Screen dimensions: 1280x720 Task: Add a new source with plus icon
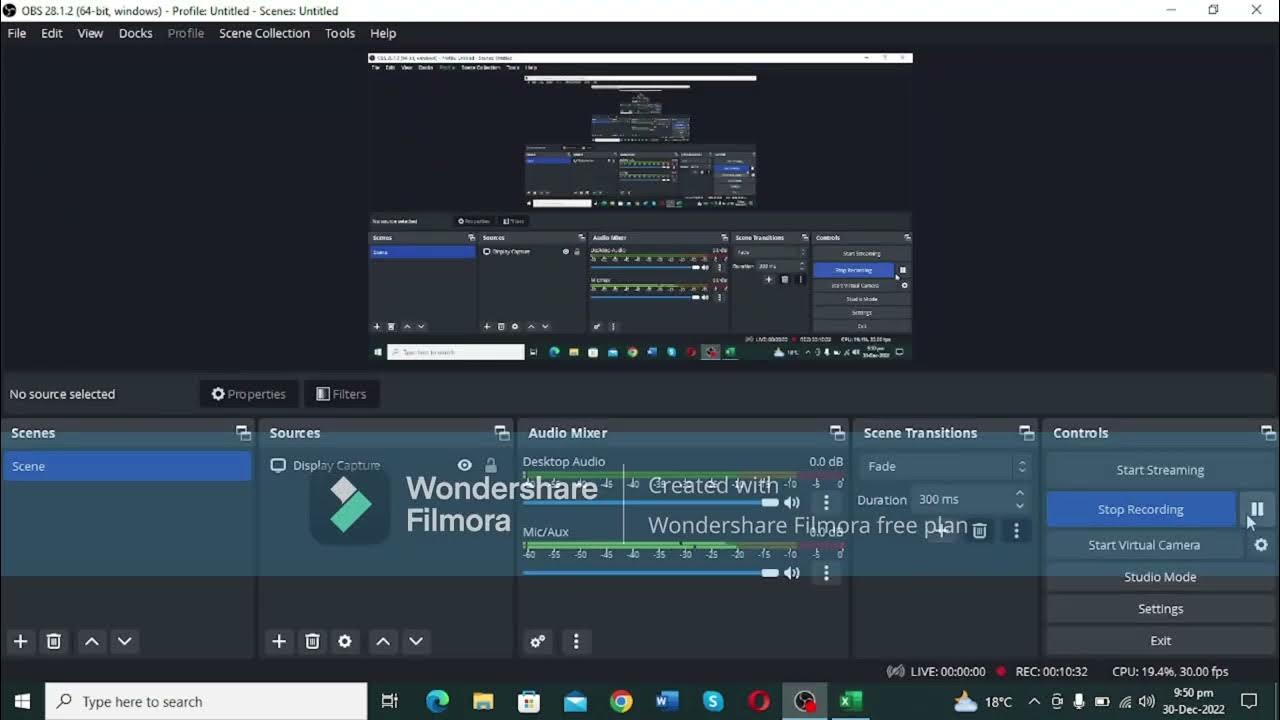tap(279, 641)
